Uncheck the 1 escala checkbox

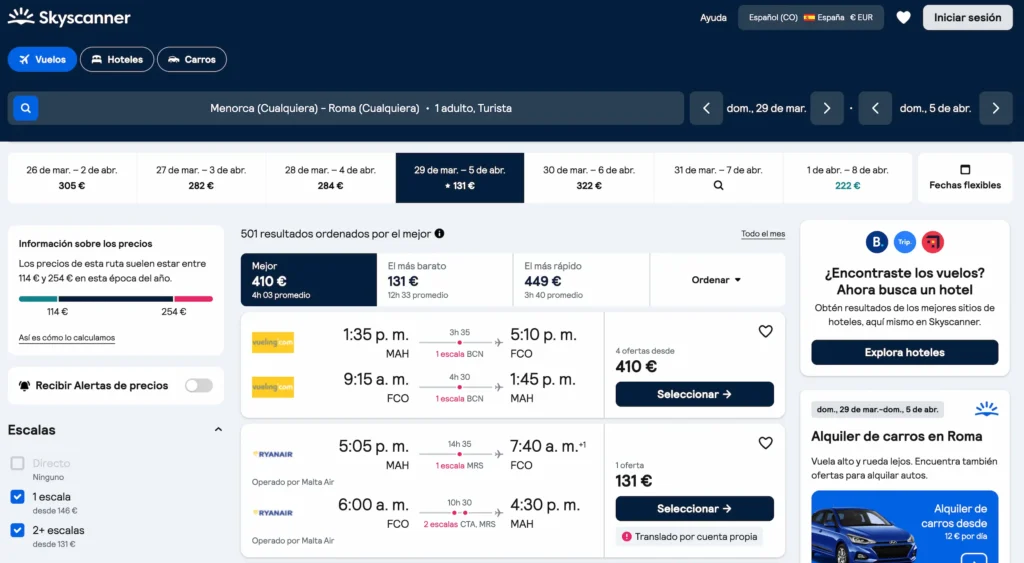18,497
